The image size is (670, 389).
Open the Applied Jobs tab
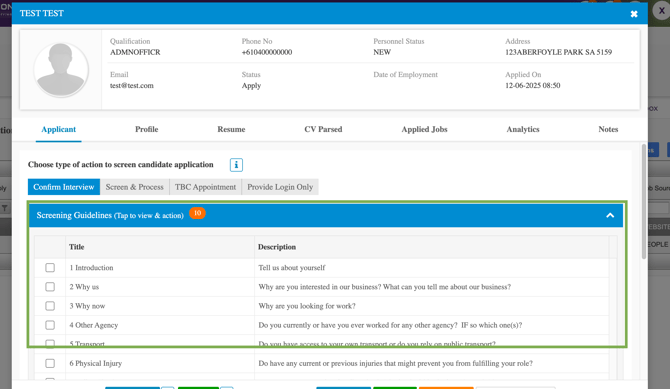coord(424,130)
